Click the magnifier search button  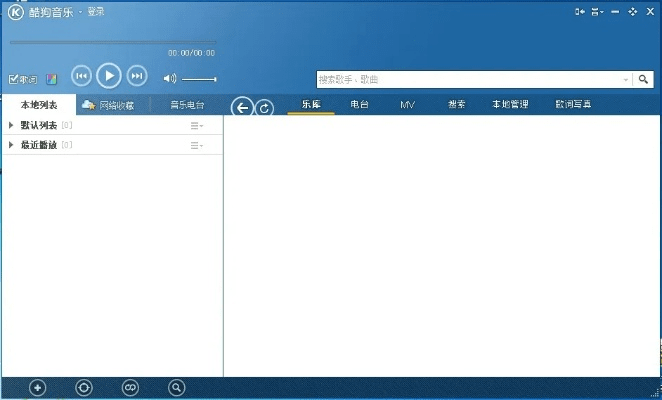[x=643, y=79]
